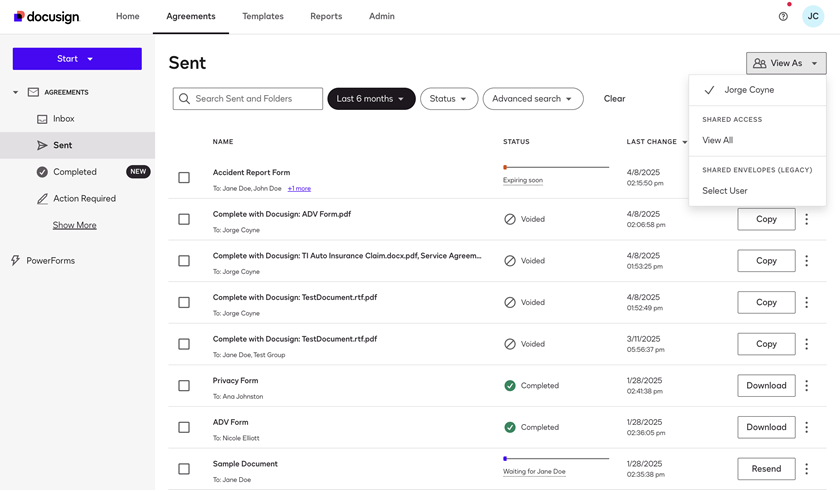Click the voided icon for ADV Form.pdf row

click(510, 219)
